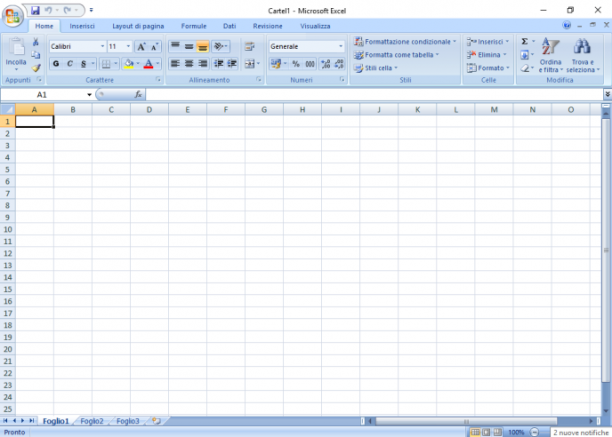
Task: Open Trova e seleziona binoculars tool
Action: tap(582, 55)
